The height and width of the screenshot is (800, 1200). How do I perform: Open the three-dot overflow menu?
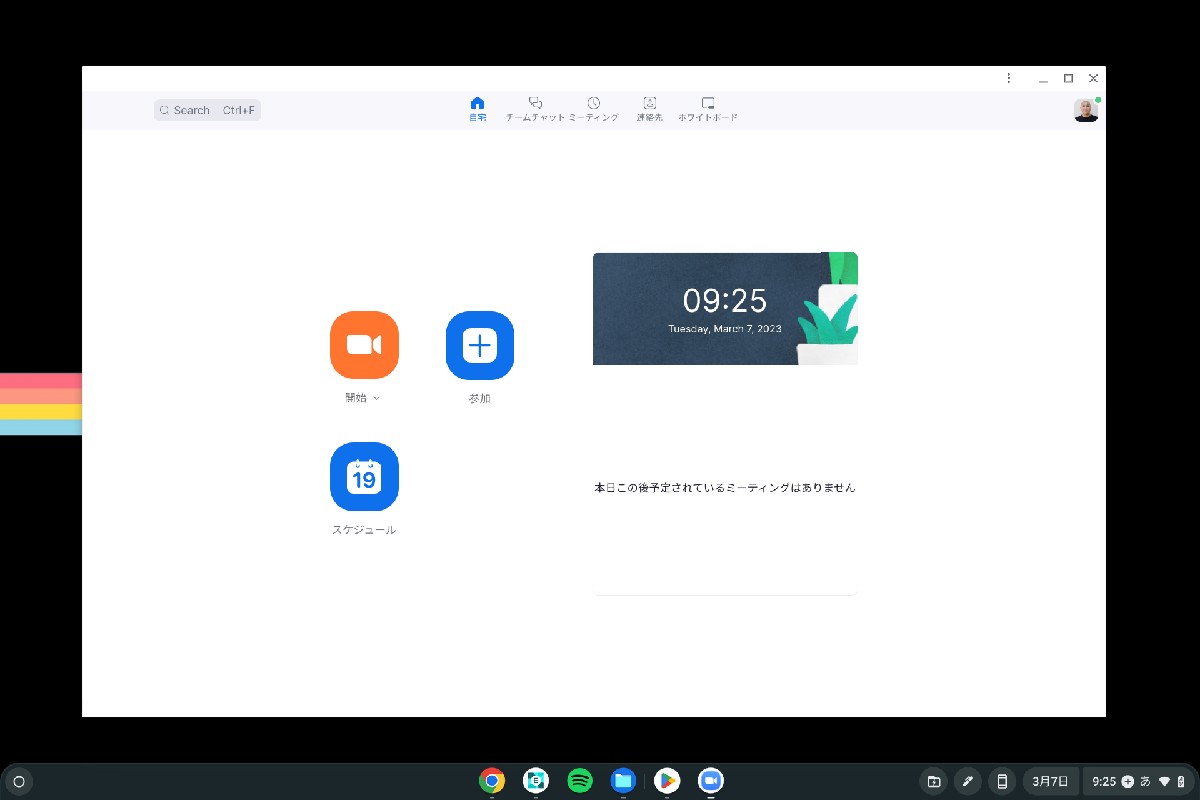[x=1008, y=78]
